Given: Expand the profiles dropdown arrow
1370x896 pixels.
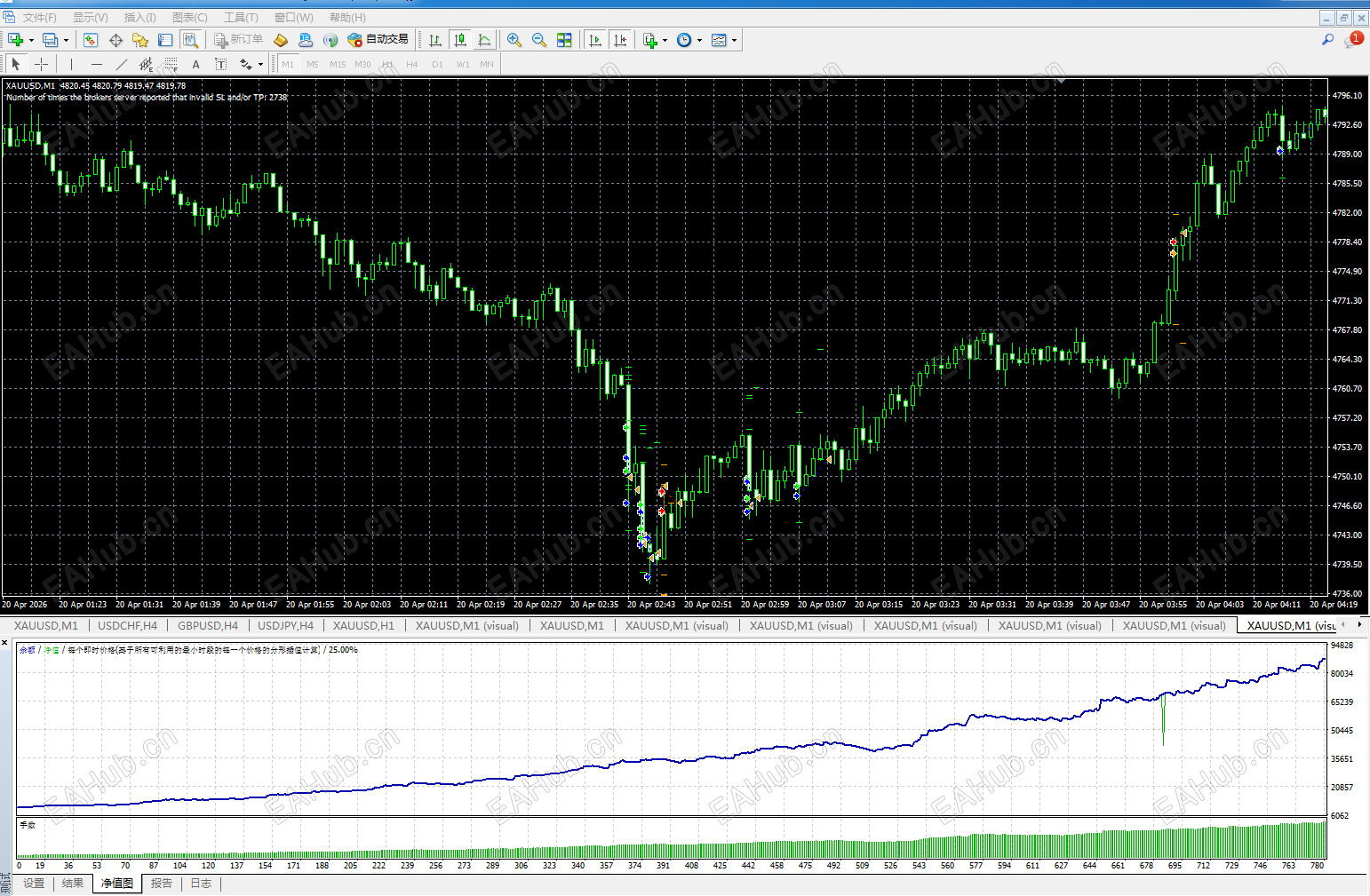Looking at the screenshot, I should pyautogui.click(x=66, y=40).
